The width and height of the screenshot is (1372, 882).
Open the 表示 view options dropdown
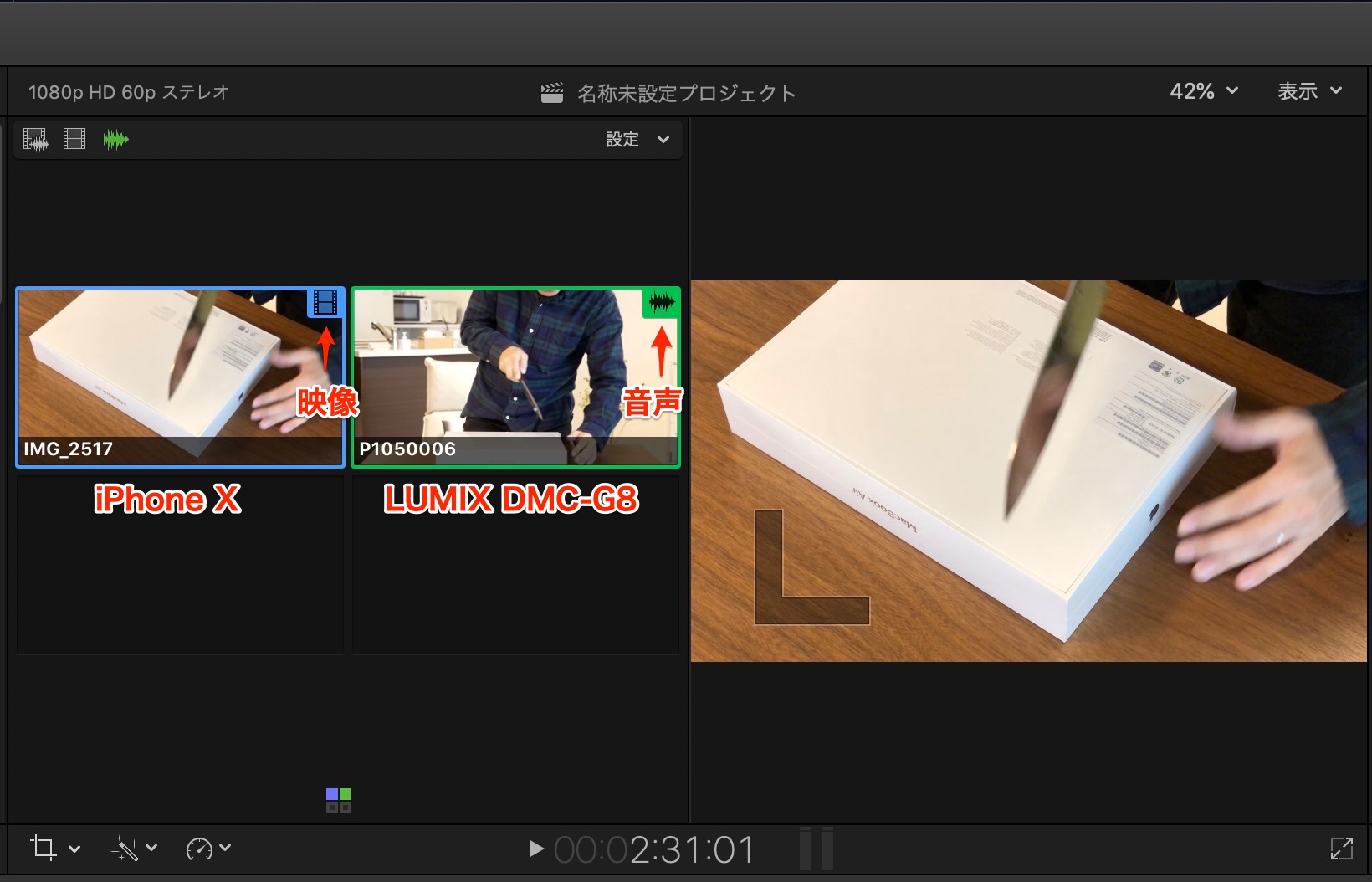pos(1309,91)
